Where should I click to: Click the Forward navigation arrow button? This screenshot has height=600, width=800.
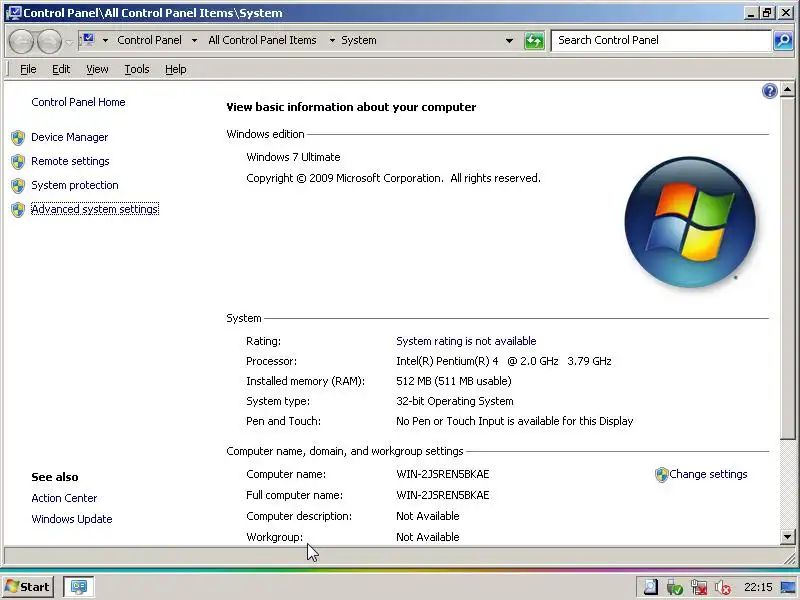click(x=50, y=41)
